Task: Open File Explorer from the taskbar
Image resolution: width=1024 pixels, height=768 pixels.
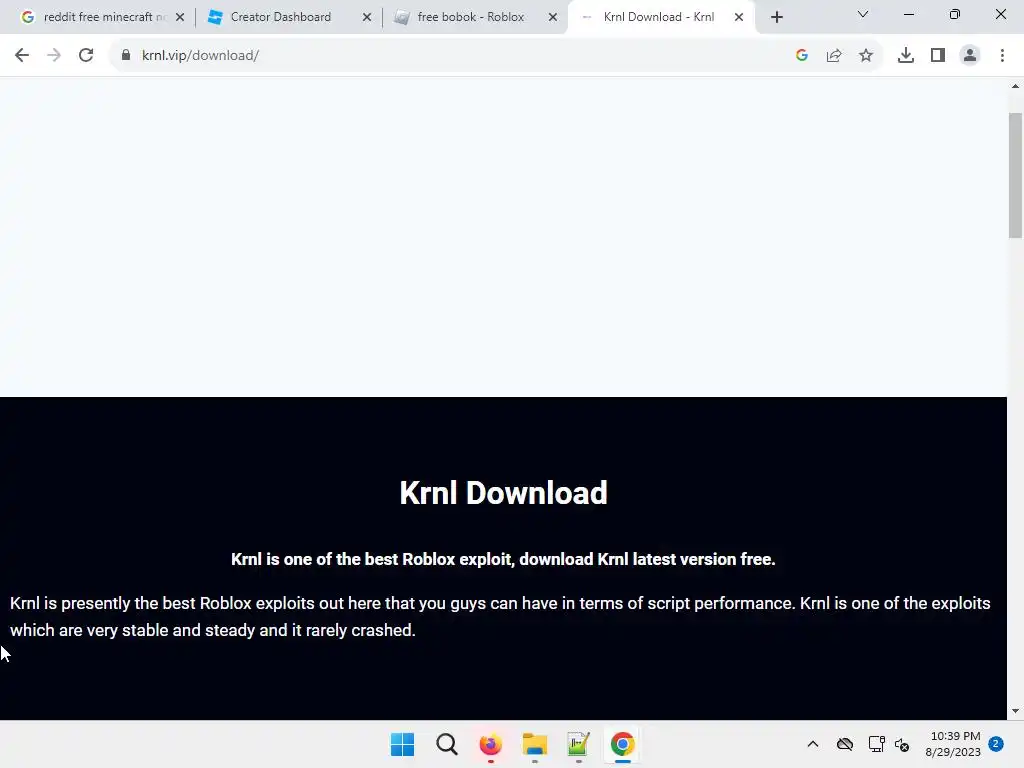Action: (535, 744)
